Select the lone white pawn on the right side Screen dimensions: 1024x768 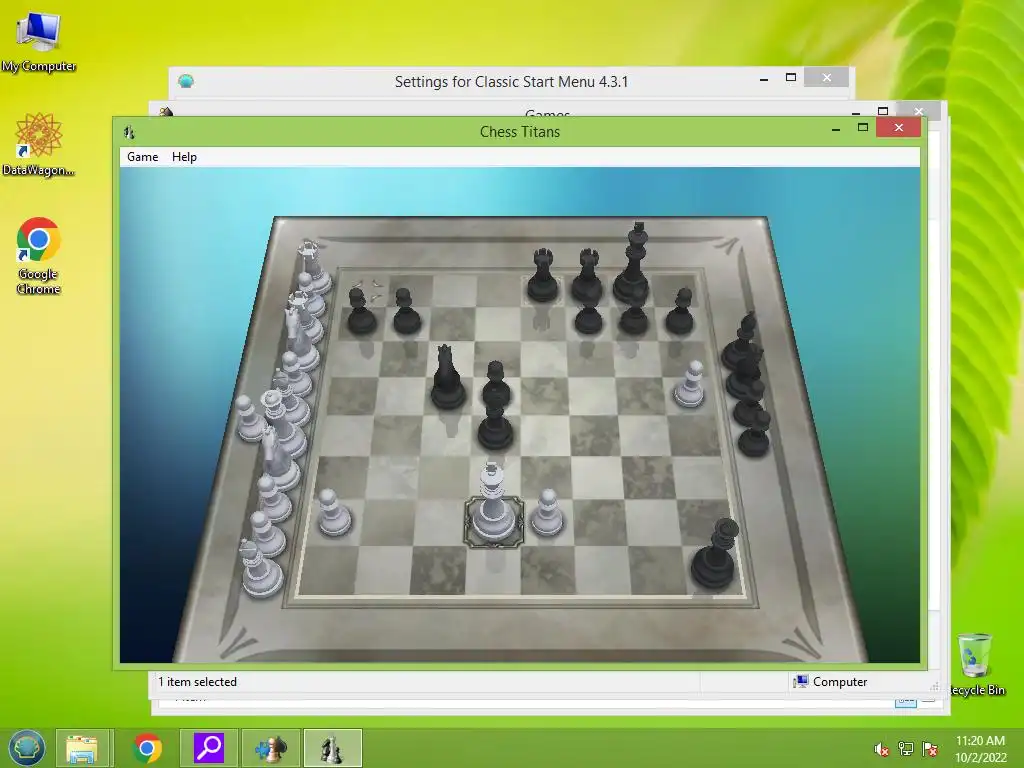click(x=690, y=385)
